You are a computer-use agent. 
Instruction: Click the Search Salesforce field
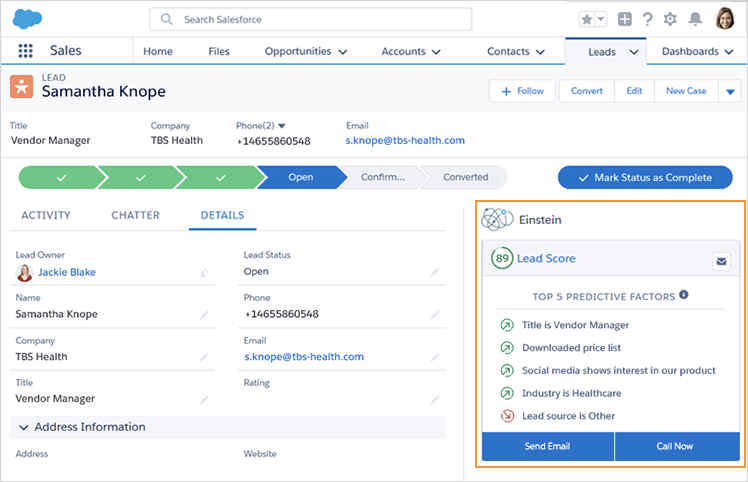pyautogui.click(x=311, y=20)
